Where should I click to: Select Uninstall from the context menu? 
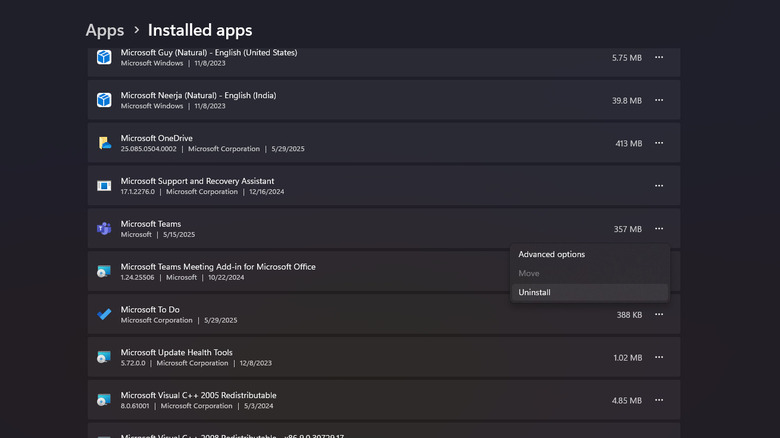[x=534, y=292]
